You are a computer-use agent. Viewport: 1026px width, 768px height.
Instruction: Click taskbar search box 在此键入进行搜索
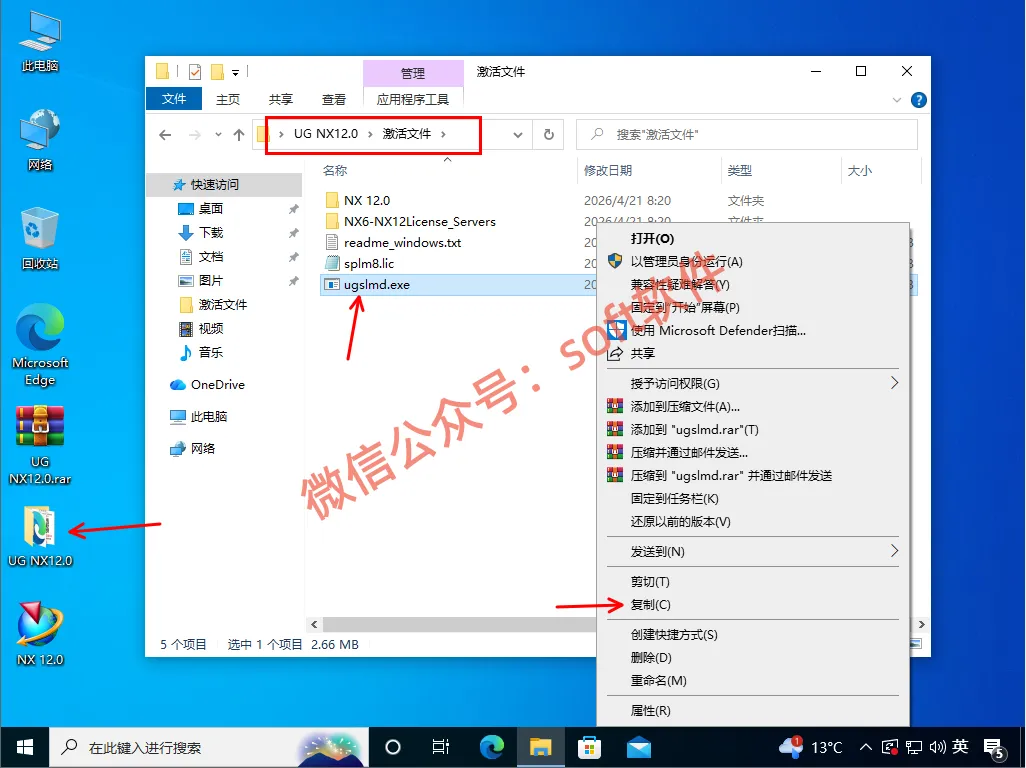209,747
